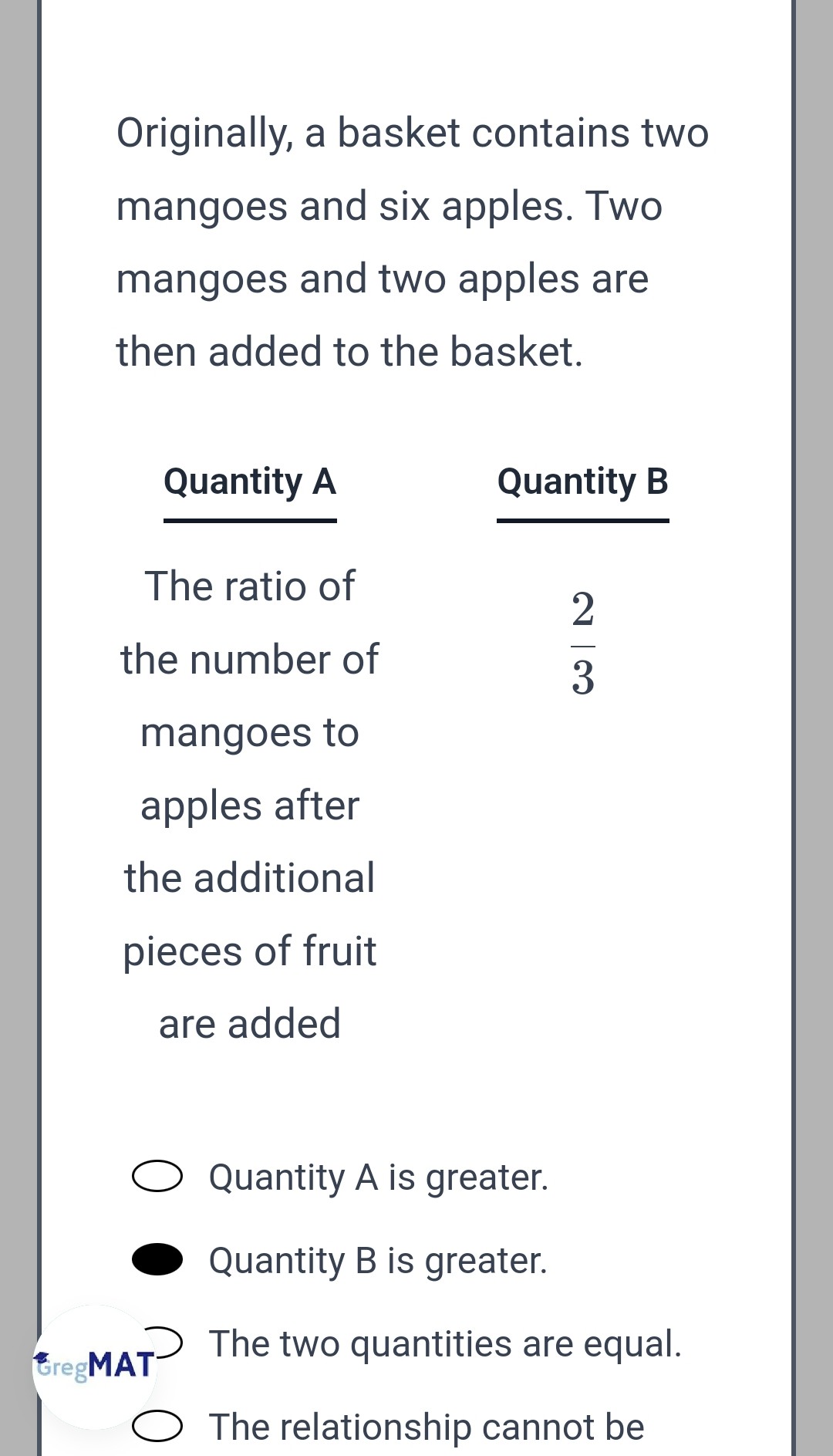Click the 'Quantity A' column header
This screenshot has width=833, height=1456.
click(x=250, y=481)
